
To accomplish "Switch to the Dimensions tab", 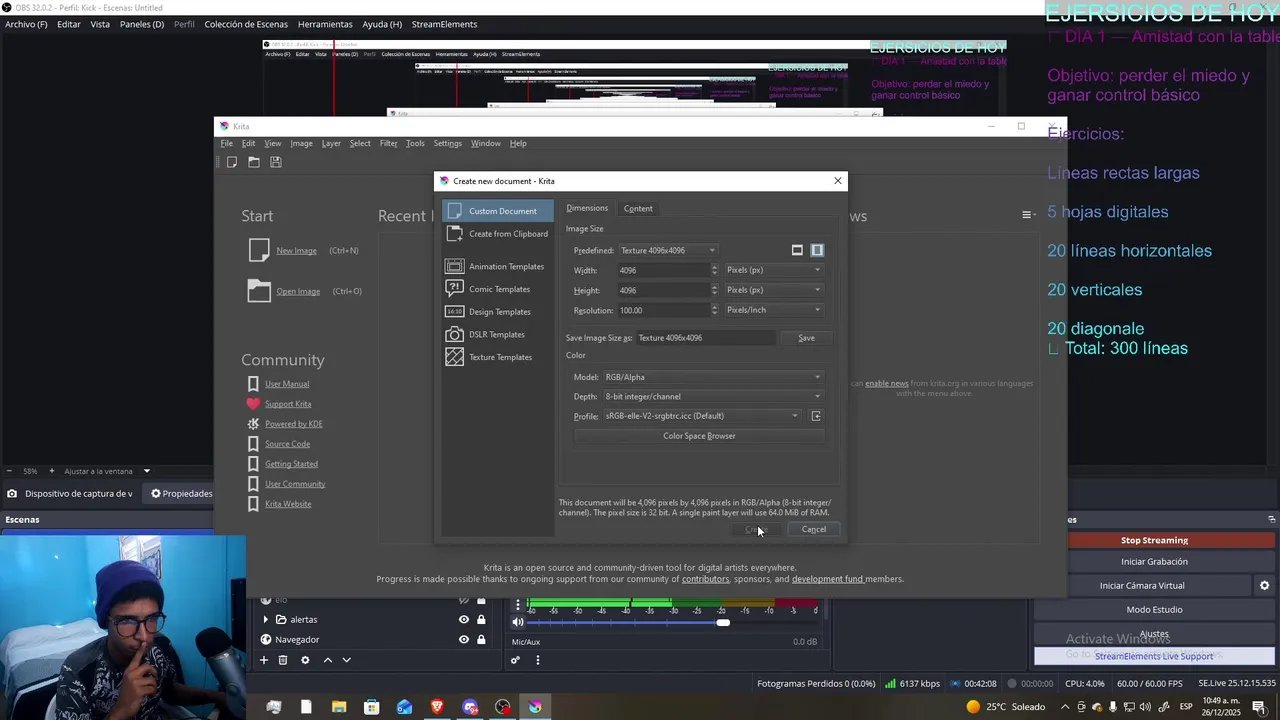I will (587, 208).
